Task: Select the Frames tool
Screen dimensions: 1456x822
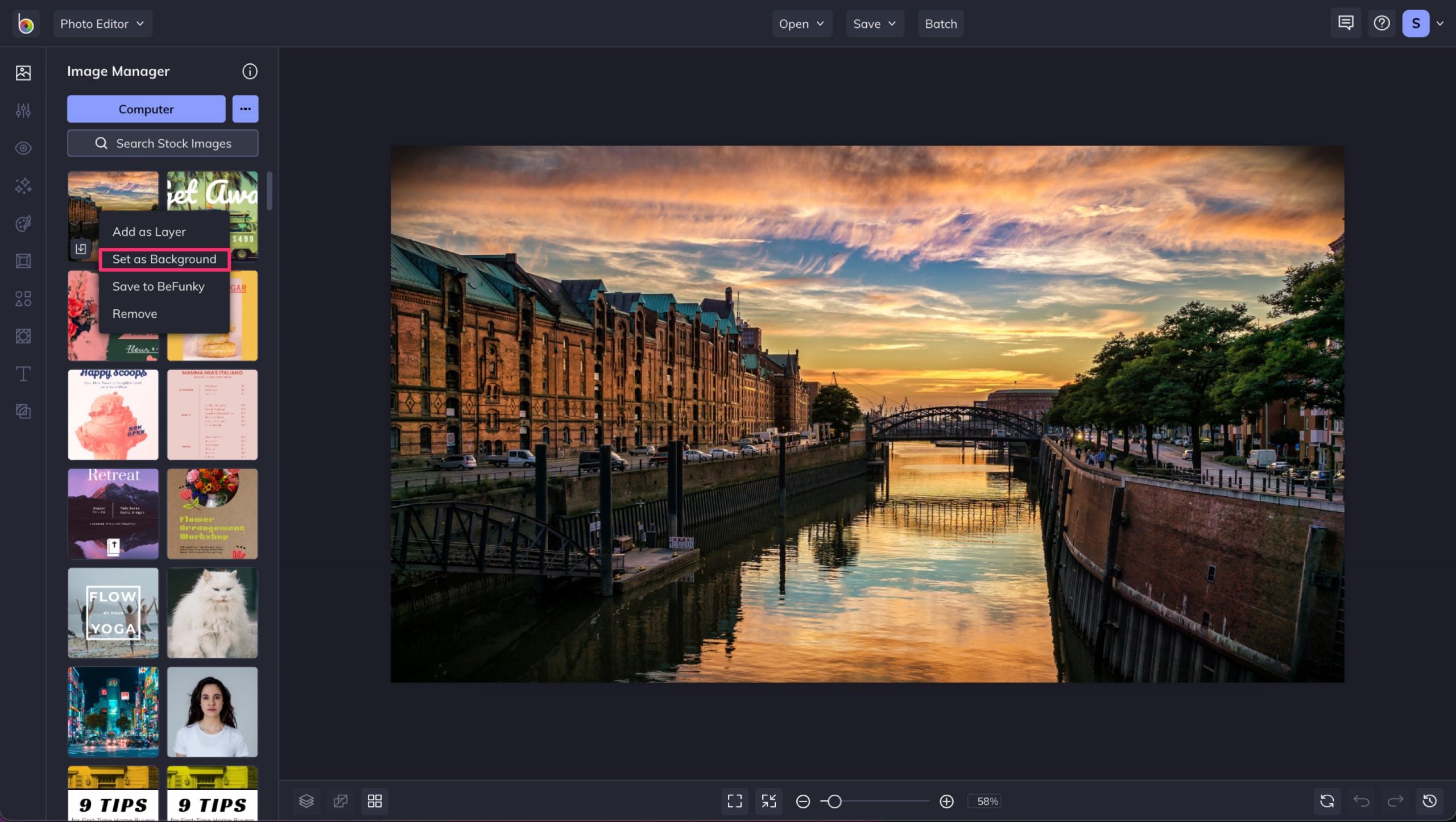Action: (x=23, y=261)
